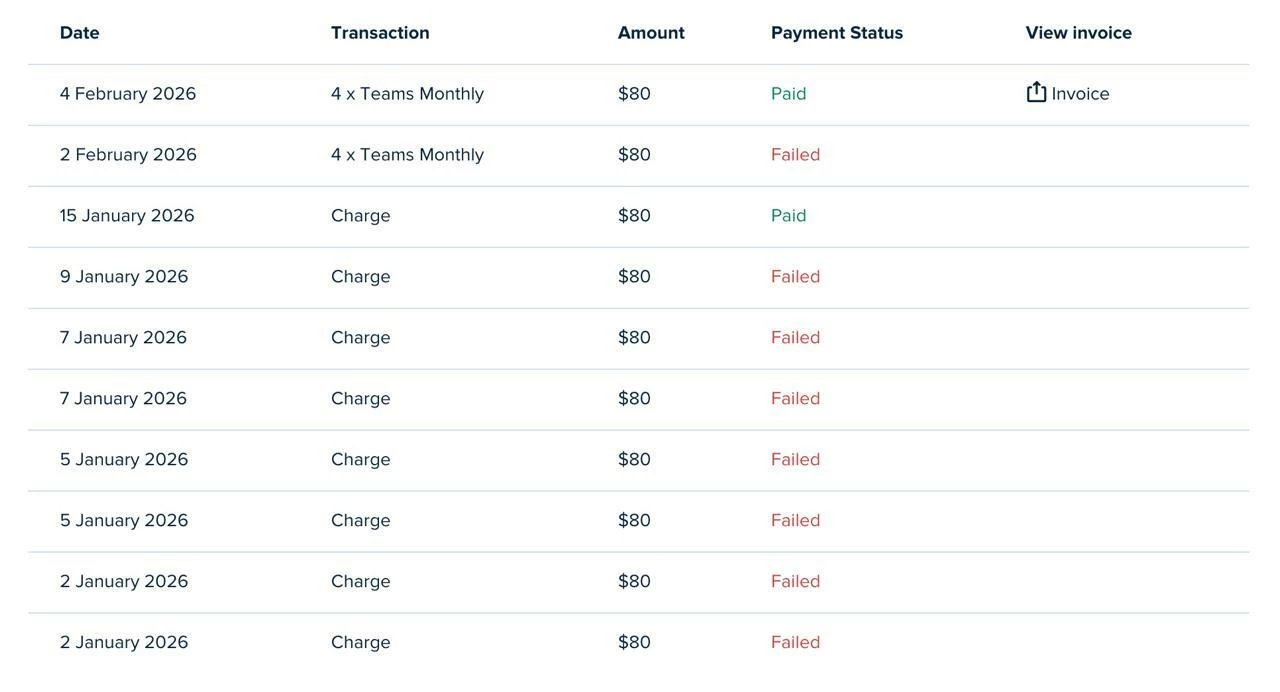Click the Charge text for 15 January
Image resolution: width=1280 pixels, height=692 pixels.
[360, 216]
